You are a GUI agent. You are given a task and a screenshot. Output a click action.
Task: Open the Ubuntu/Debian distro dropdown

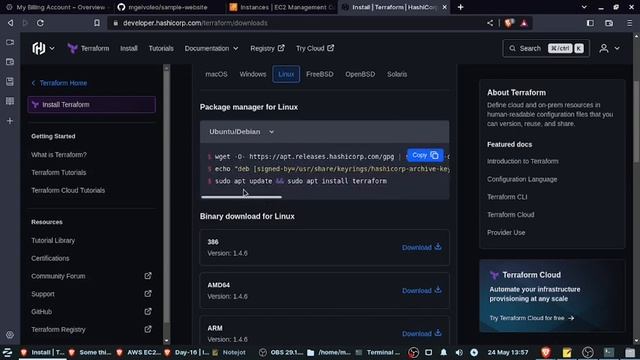(242, 132)
